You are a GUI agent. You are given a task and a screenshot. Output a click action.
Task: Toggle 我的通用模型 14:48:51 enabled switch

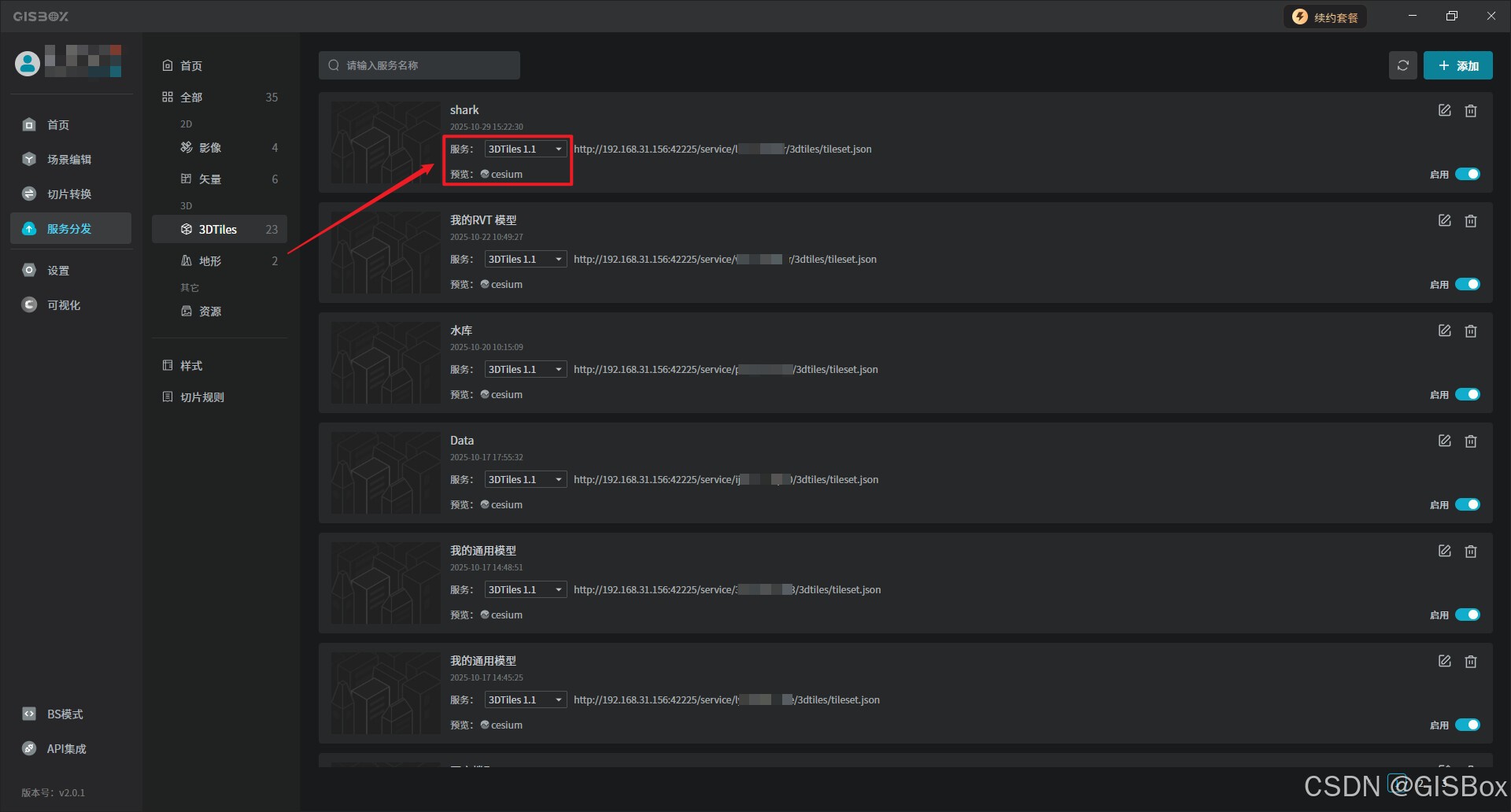(1467, 615)
